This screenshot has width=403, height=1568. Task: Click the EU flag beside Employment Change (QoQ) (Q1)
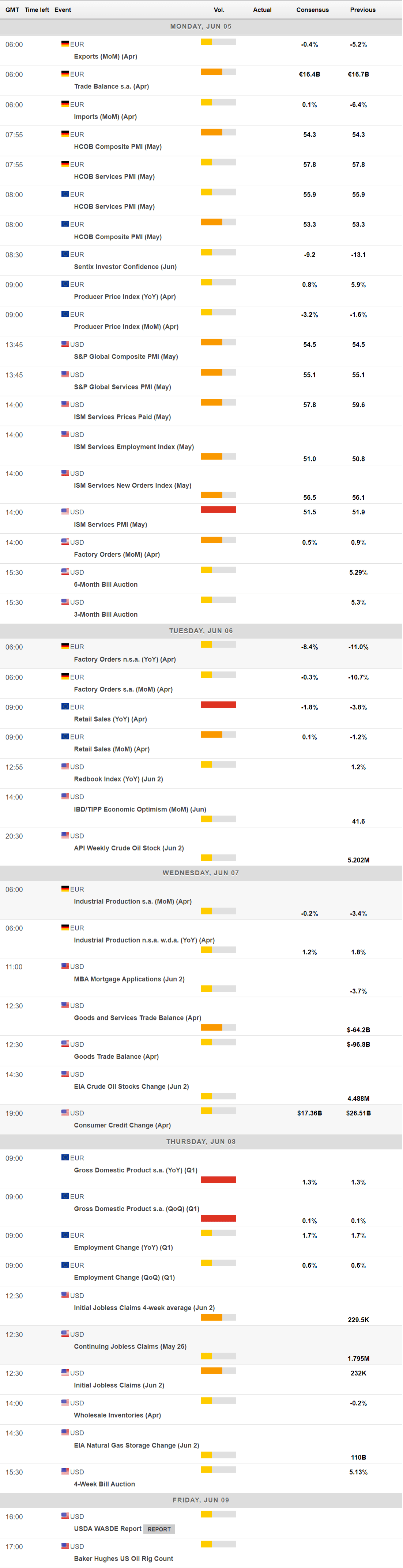point(65,1265)
